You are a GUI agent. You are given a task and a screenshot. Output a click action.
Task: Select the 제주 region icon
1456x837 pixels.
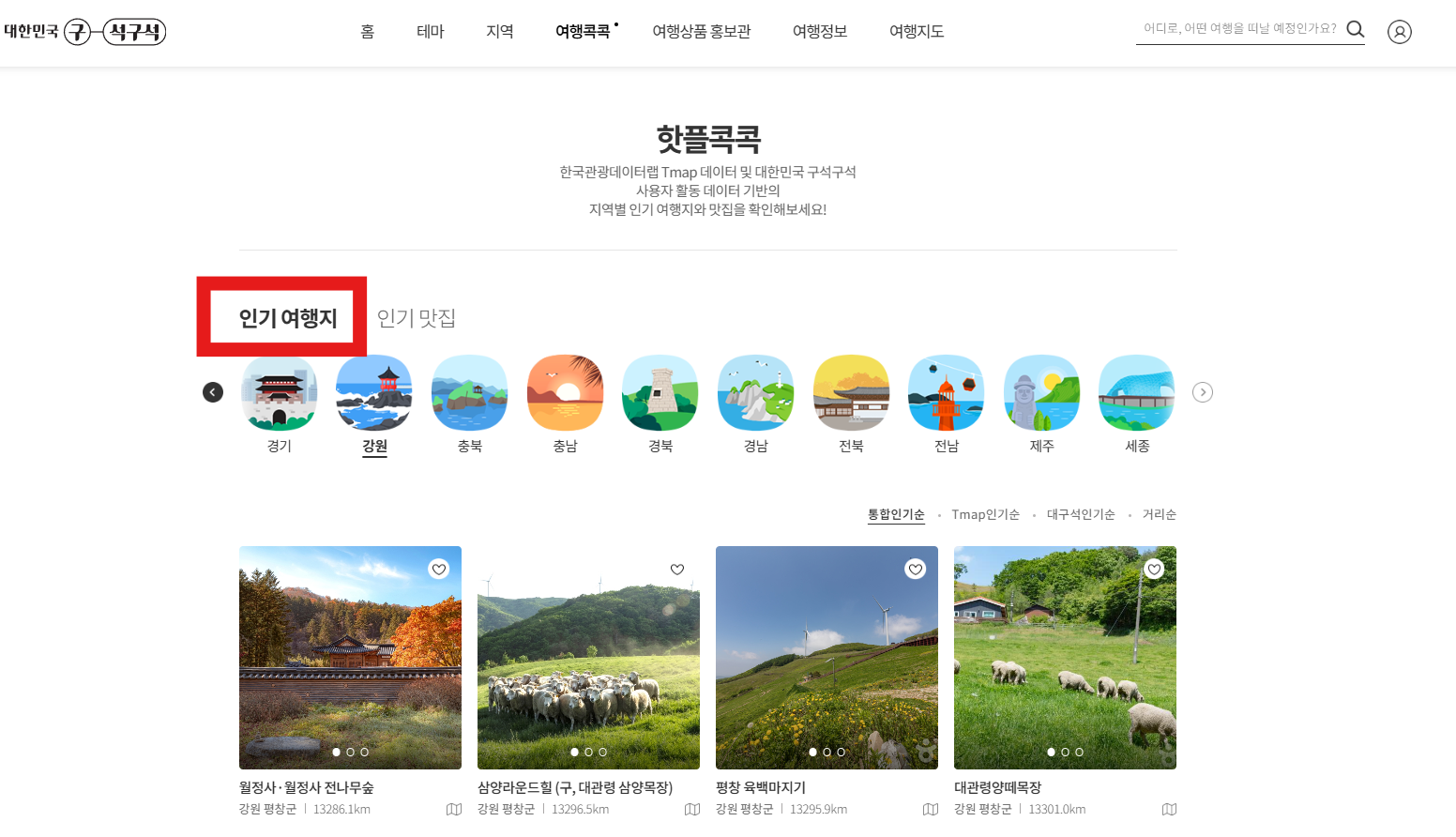tap(1042, 393)
